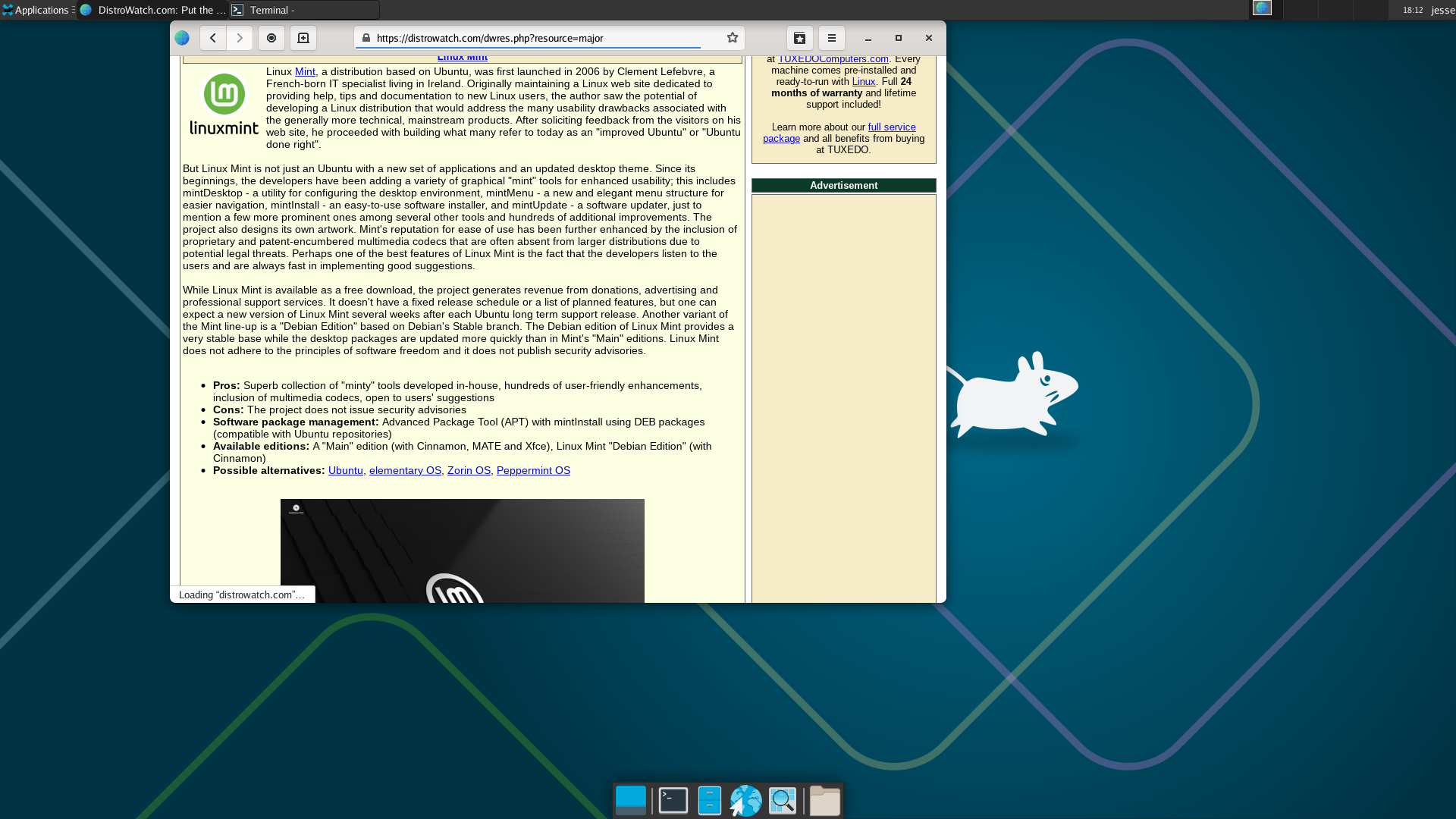Screen dimensions: 1456x819
Task: Minimize the browser window
Action: click(868, 38)
